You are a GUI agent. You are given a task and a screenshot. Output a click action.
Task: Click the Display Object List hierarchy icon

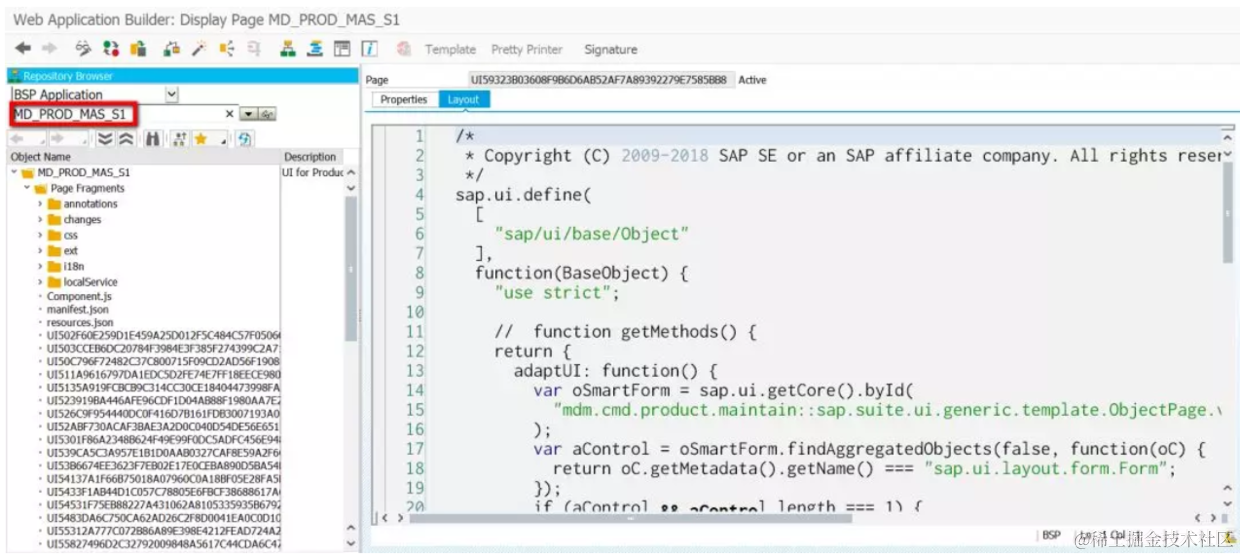(288, 48)
